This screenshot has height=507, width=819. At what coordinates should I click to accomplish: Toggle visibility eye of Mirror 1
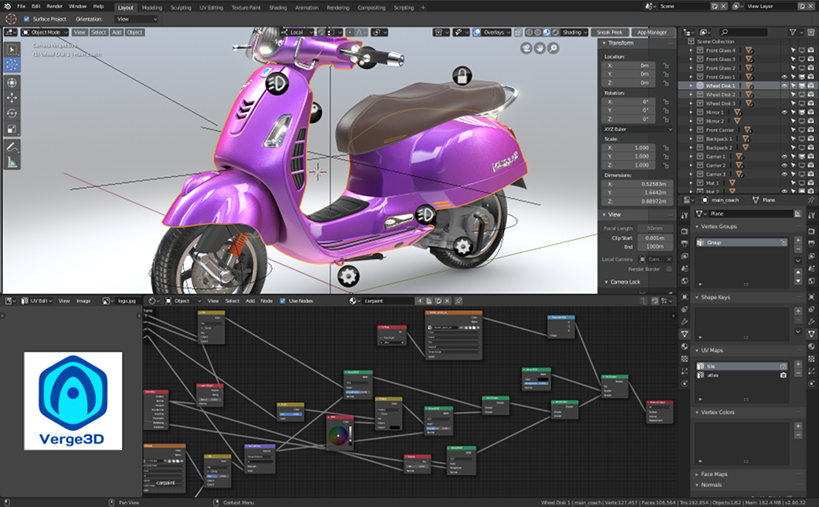pyautogui.click(x=784, y=112)
